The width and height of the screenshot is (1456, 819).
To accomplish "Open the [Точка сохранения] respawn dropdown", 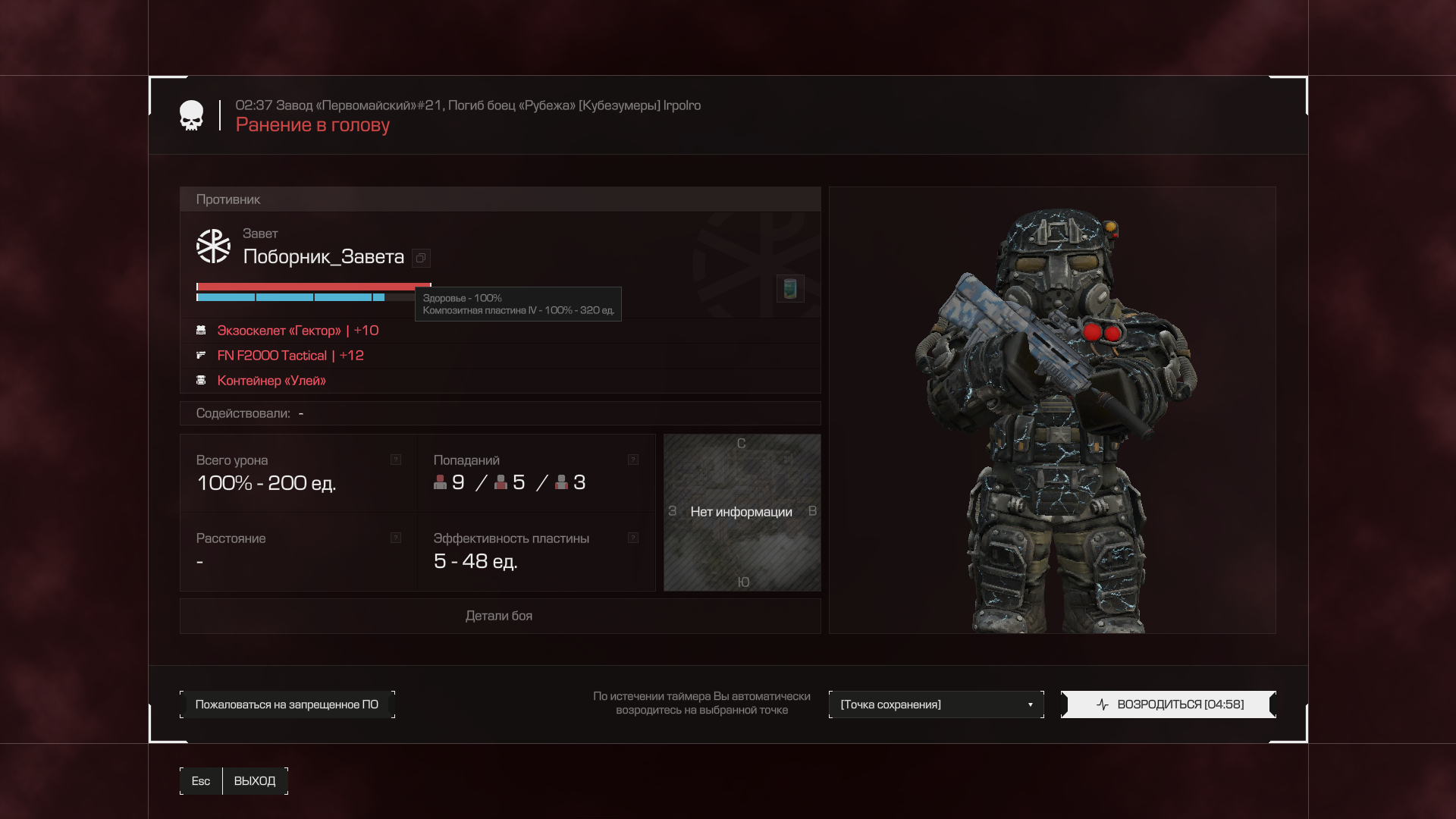I will (x=937, y=704).
